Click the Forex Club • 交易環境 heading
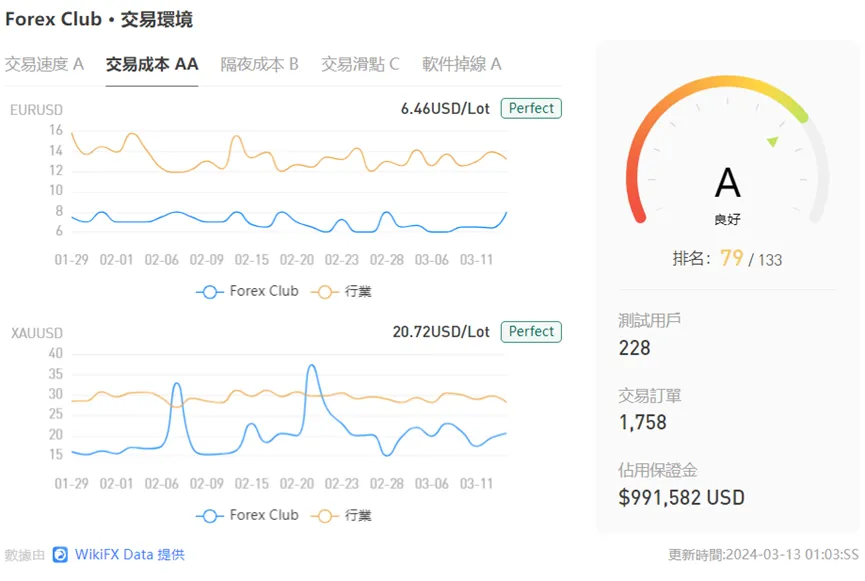Screen dimensions: 865x581 click(x=99, y=19)
